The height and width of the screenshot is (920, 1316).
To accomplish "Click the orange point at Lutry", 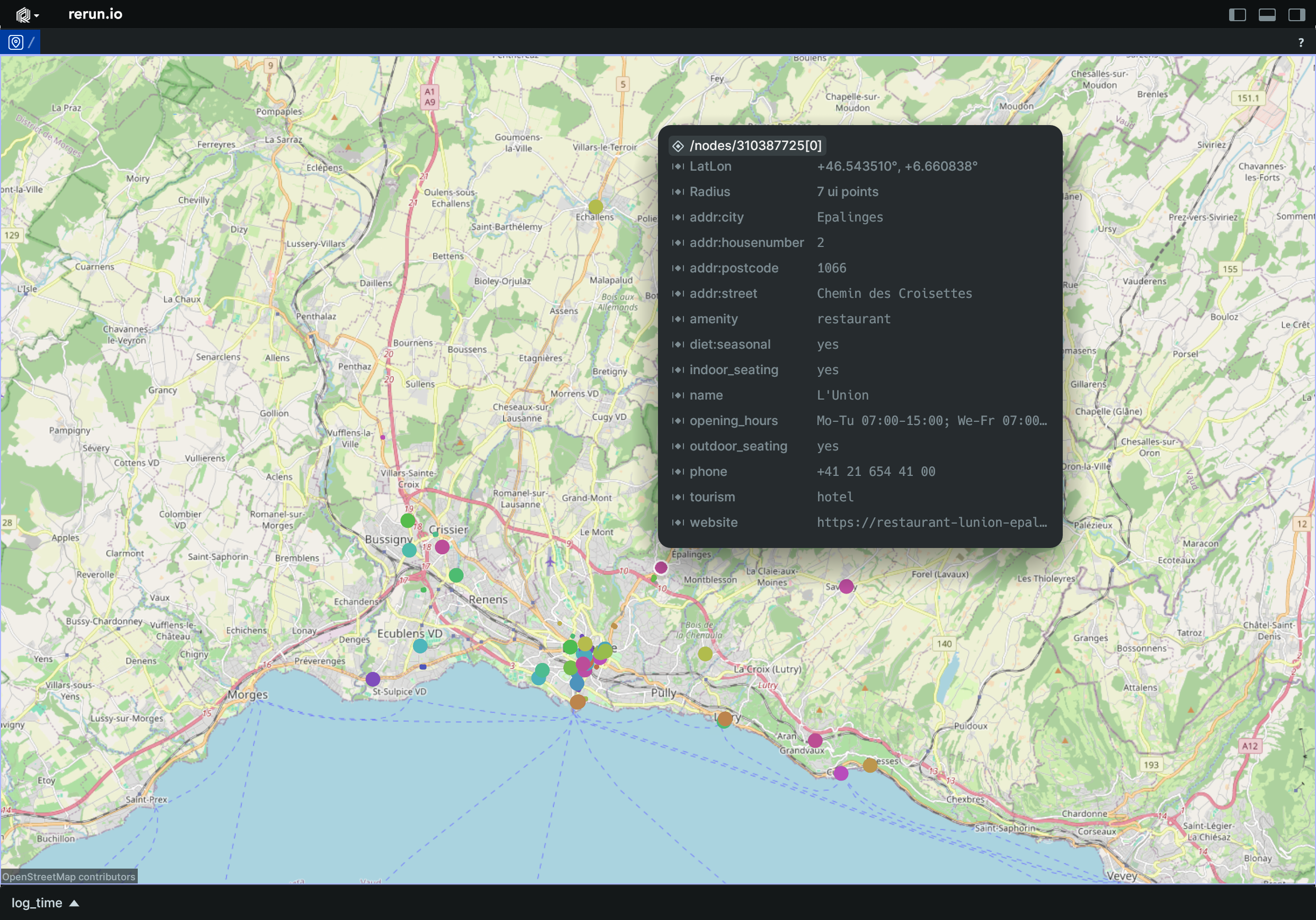I will (x=725, y=718).
